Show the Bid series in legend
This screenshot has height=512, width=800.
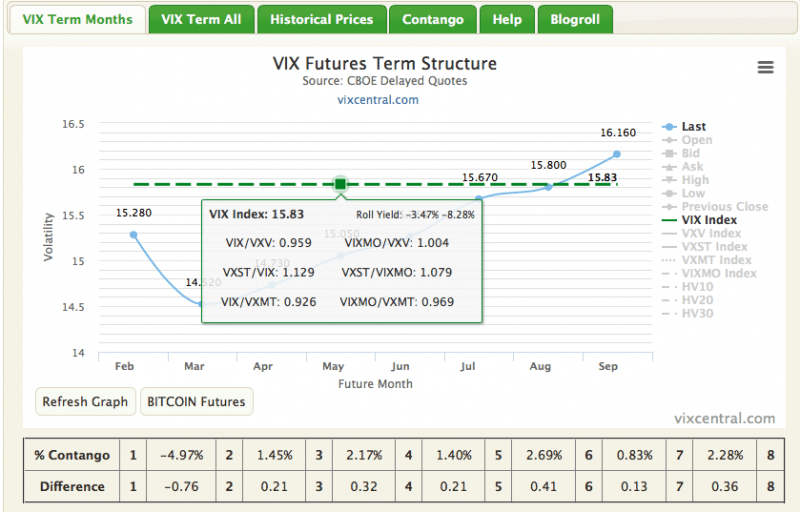(691, 154)
